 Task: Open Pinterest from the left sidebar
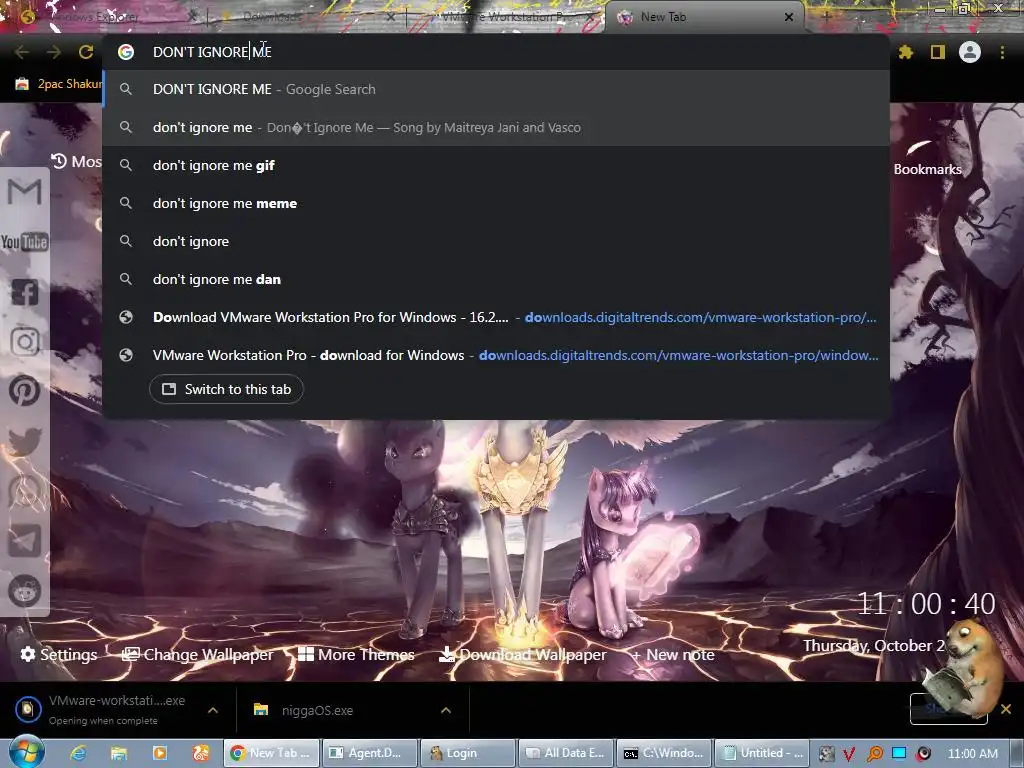pyautogui.click(x=25, y=391)
